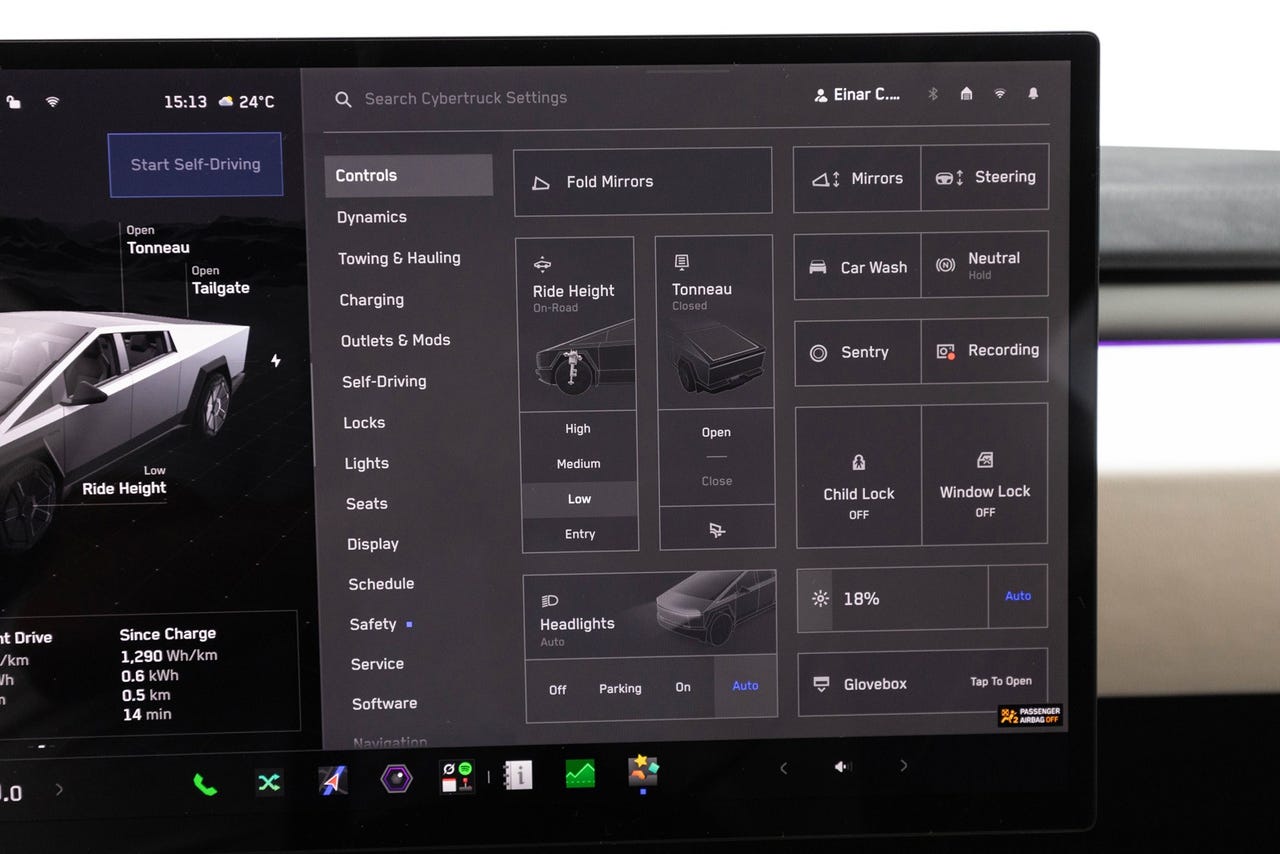The height and width of the screenshot is (854, 1280).
Task: Open Self-Driving settings in the menu
Action: click(x=384, y=382)
